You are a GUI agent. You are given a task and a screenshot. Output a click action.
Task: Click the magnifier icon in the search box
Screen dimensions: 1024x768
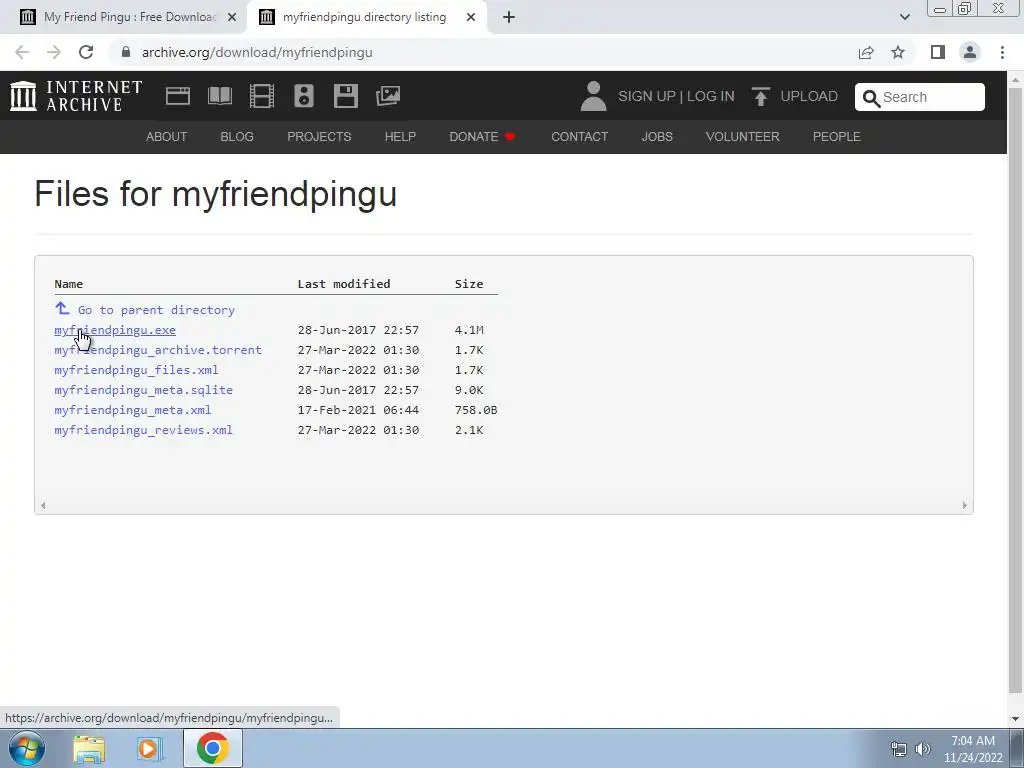point(871,98)
